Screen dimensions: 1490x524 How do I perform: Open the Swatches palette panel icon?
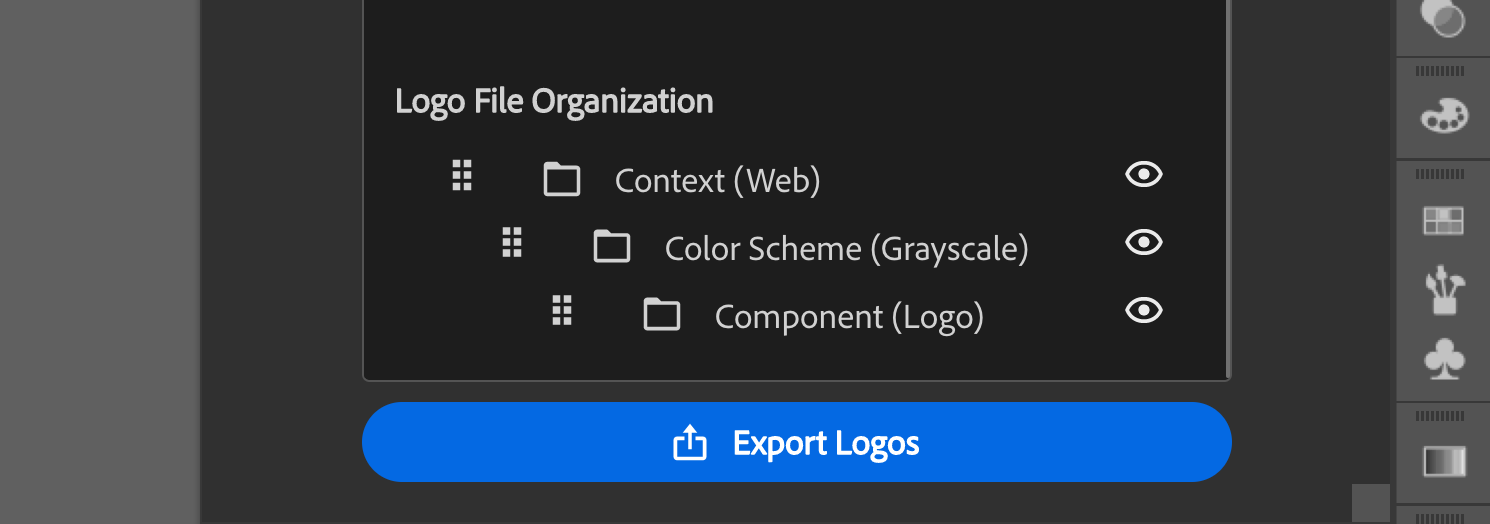(x=1443, y=116)
